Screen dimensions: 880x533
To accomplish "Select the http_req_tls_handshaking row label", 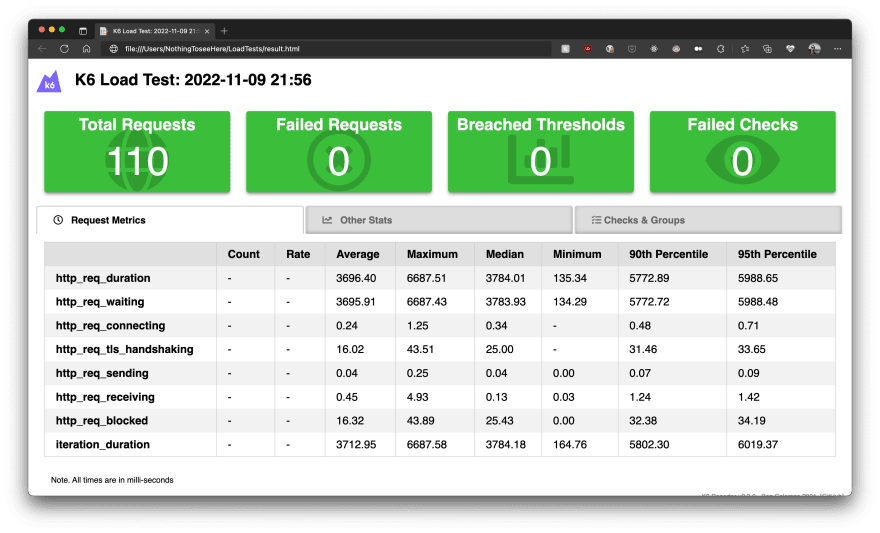I will pos(125,349).
